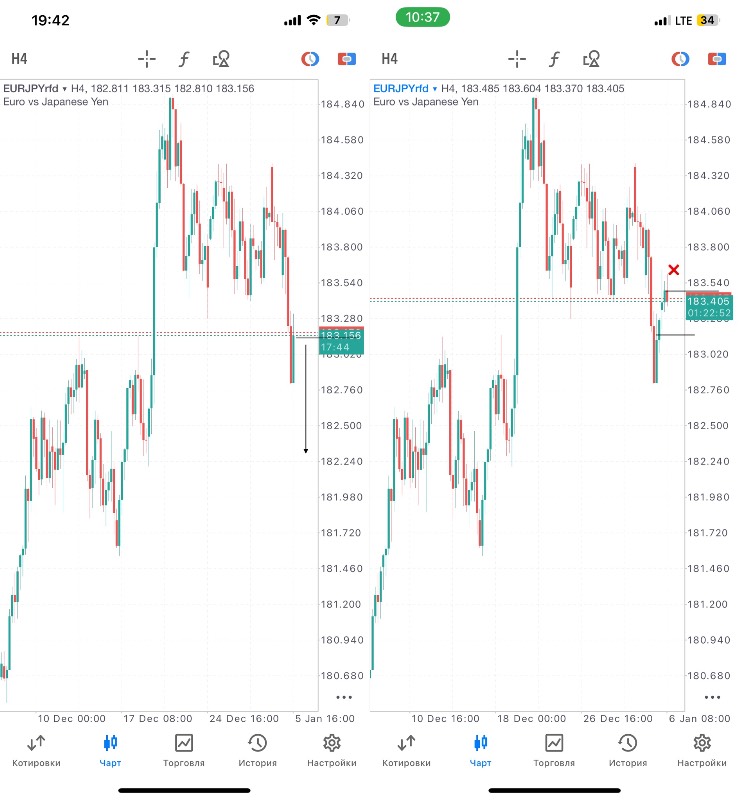Open H4 timeframe selector in left chart
Screen dimensions: 739x800
tap(19, 59)
